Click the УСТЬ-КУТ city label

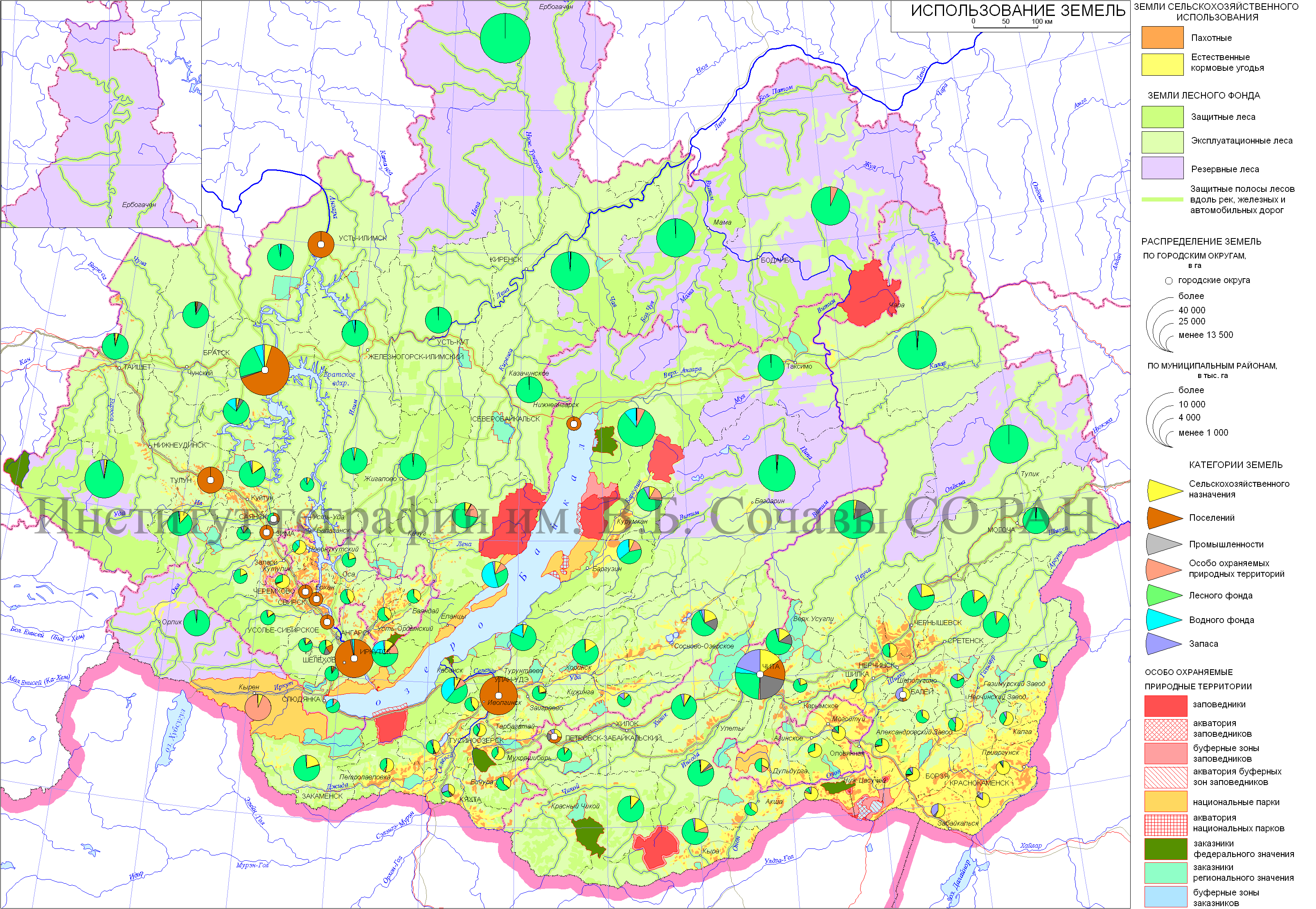tap(453, 342)
